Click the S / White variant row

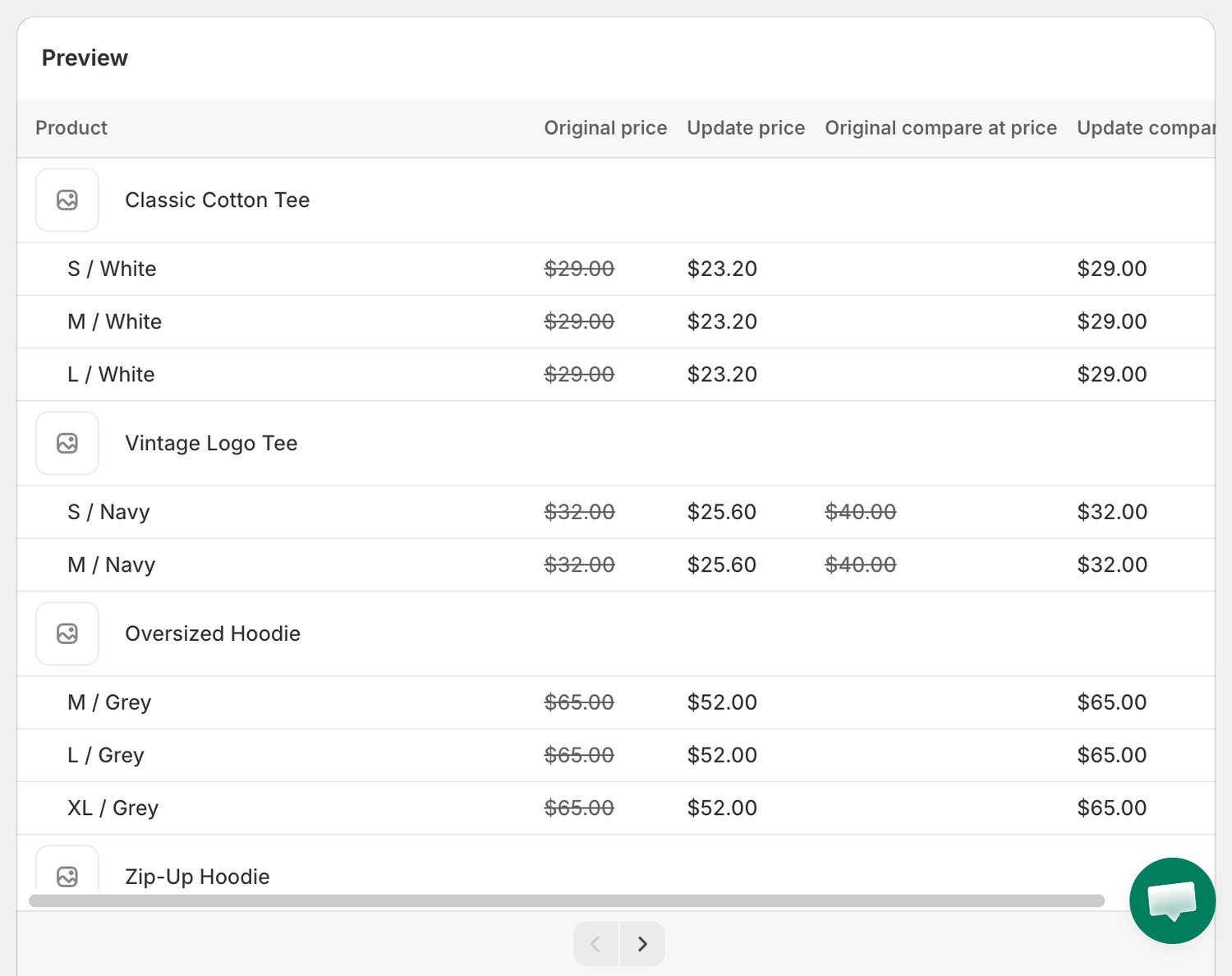click(616, 269)
